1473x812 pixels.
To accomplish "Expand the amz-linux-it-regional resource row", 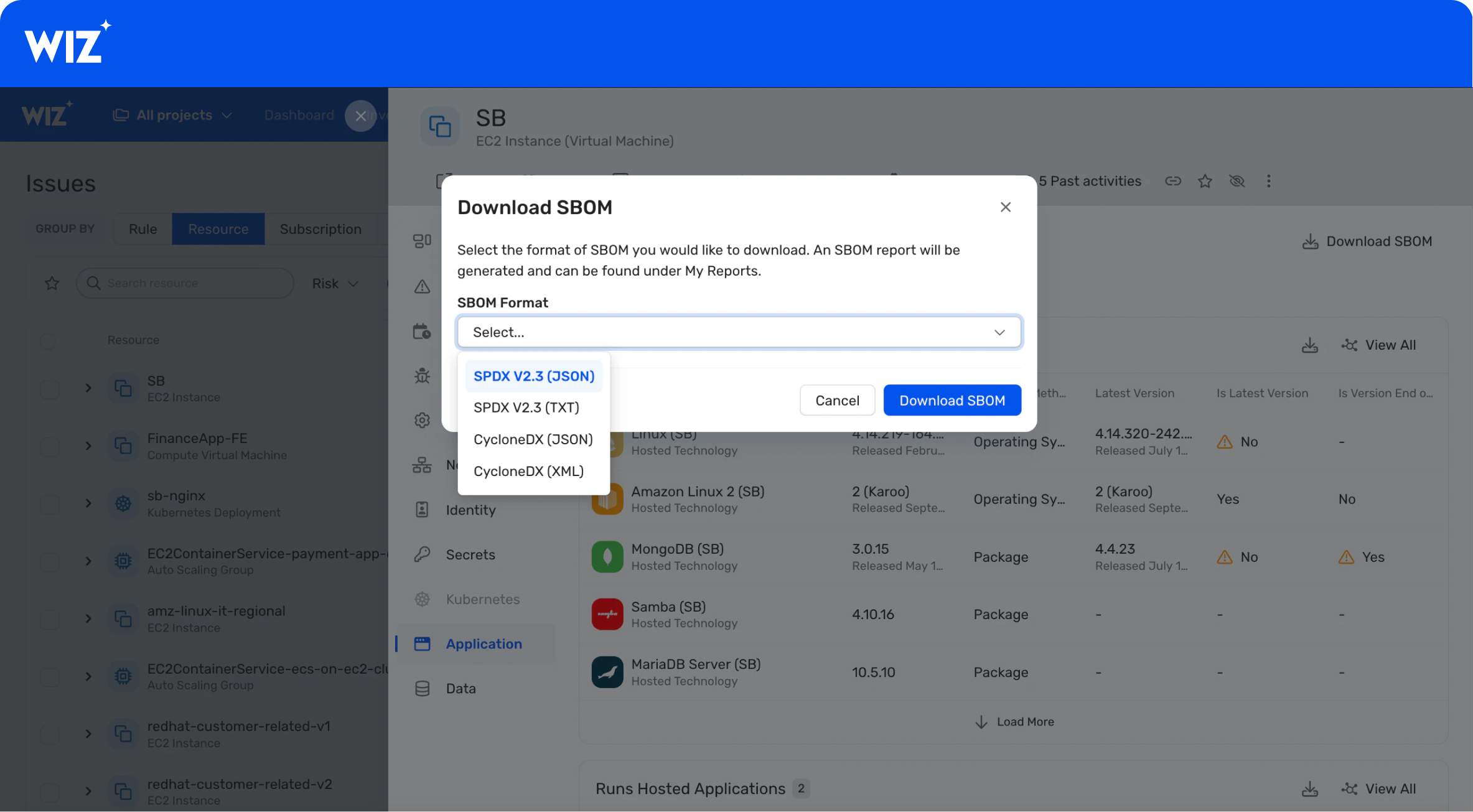I will (x=88, y=618).
